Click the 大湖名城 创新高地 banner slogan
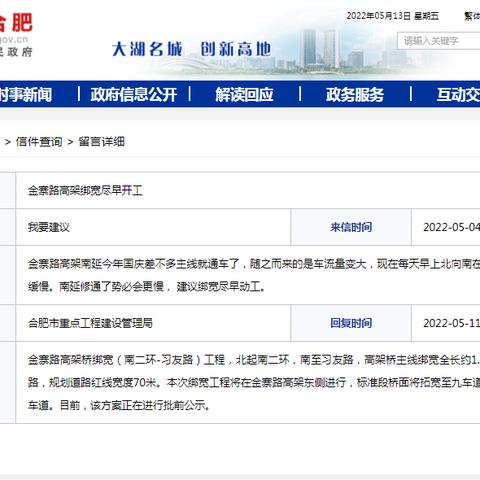 pyautogui.click(x=191, y=49)
